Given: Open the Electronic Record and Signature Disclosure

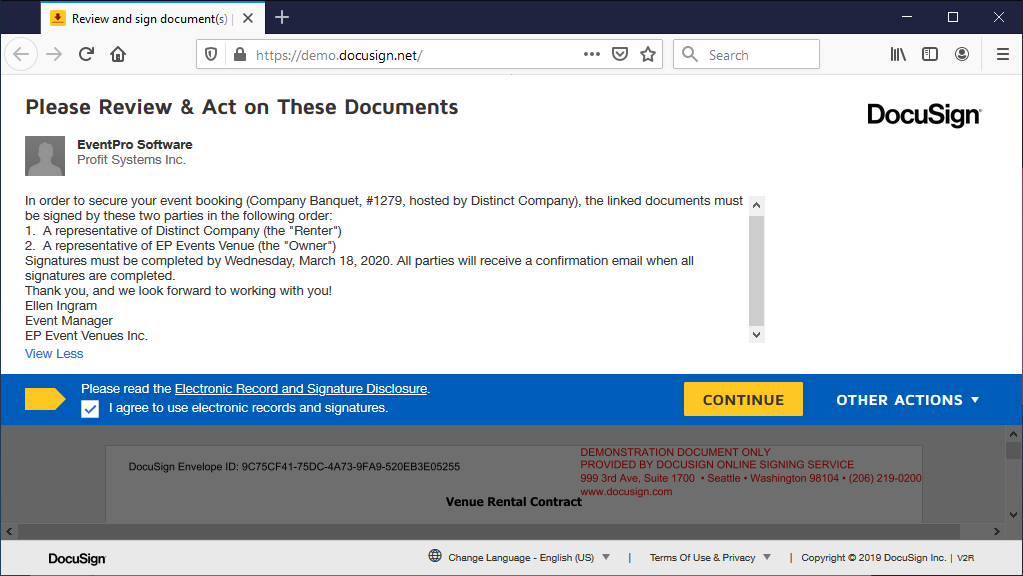Looking at the screenshot, I should click(301, 389).
